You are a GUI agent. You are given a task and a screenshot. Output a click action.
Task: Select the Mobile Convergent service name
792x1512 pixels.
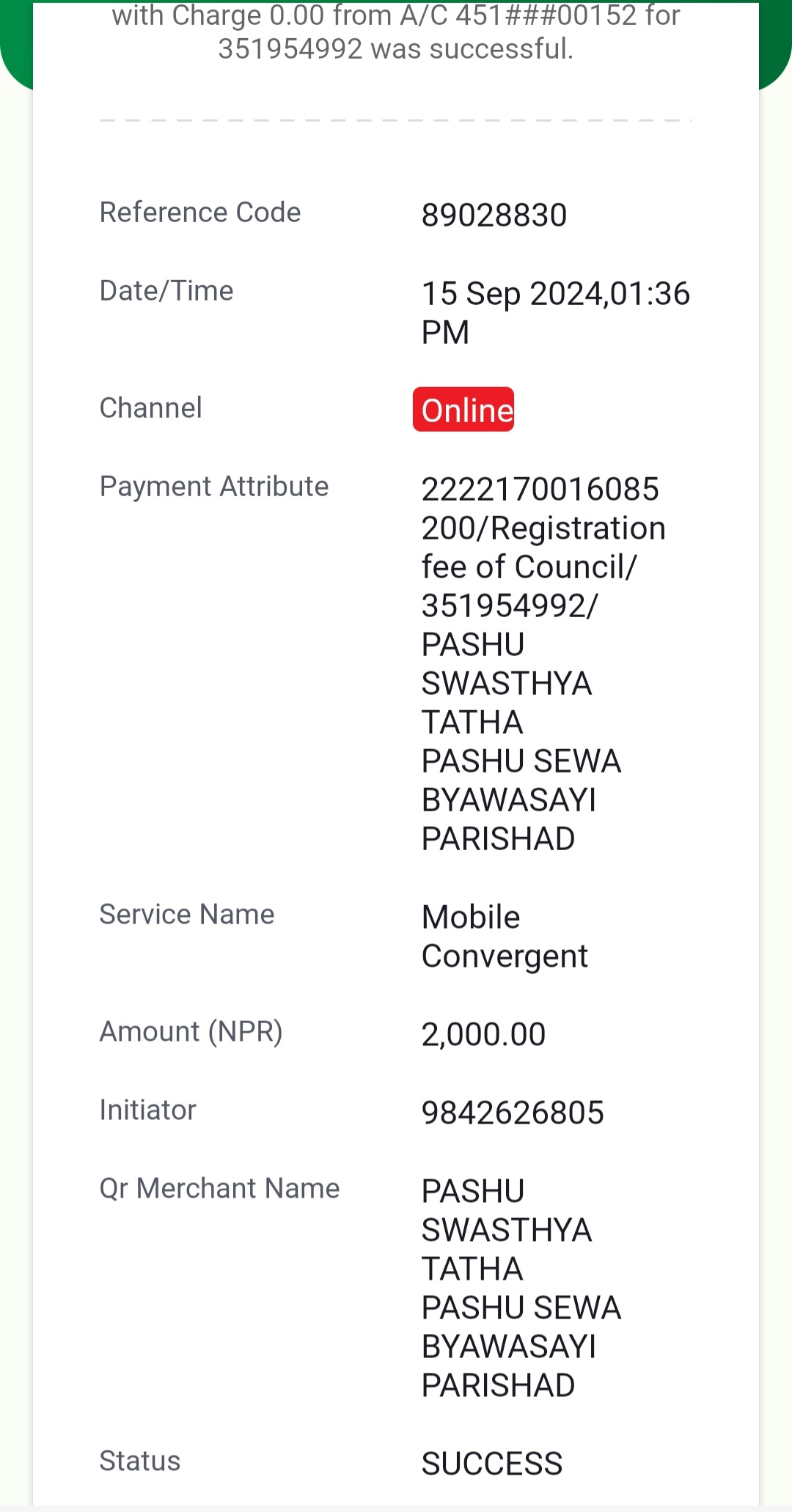505,937
